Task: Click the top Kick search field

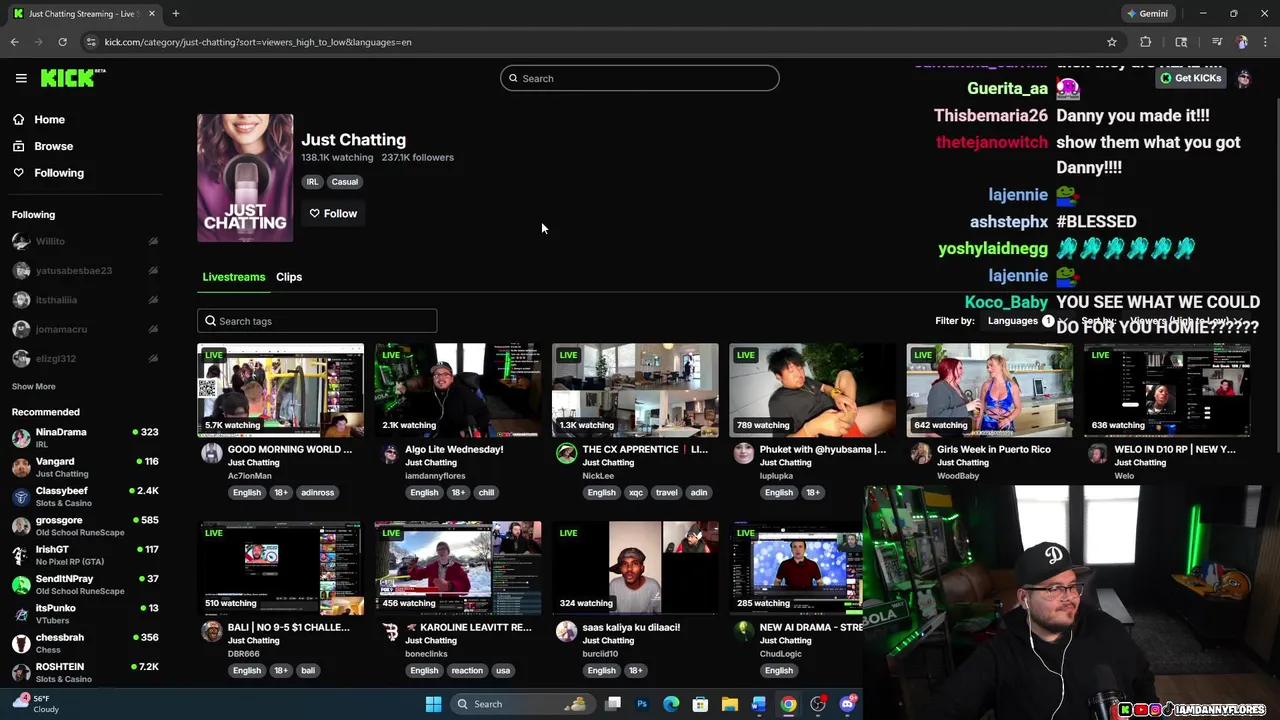Action: pos(640,78)
